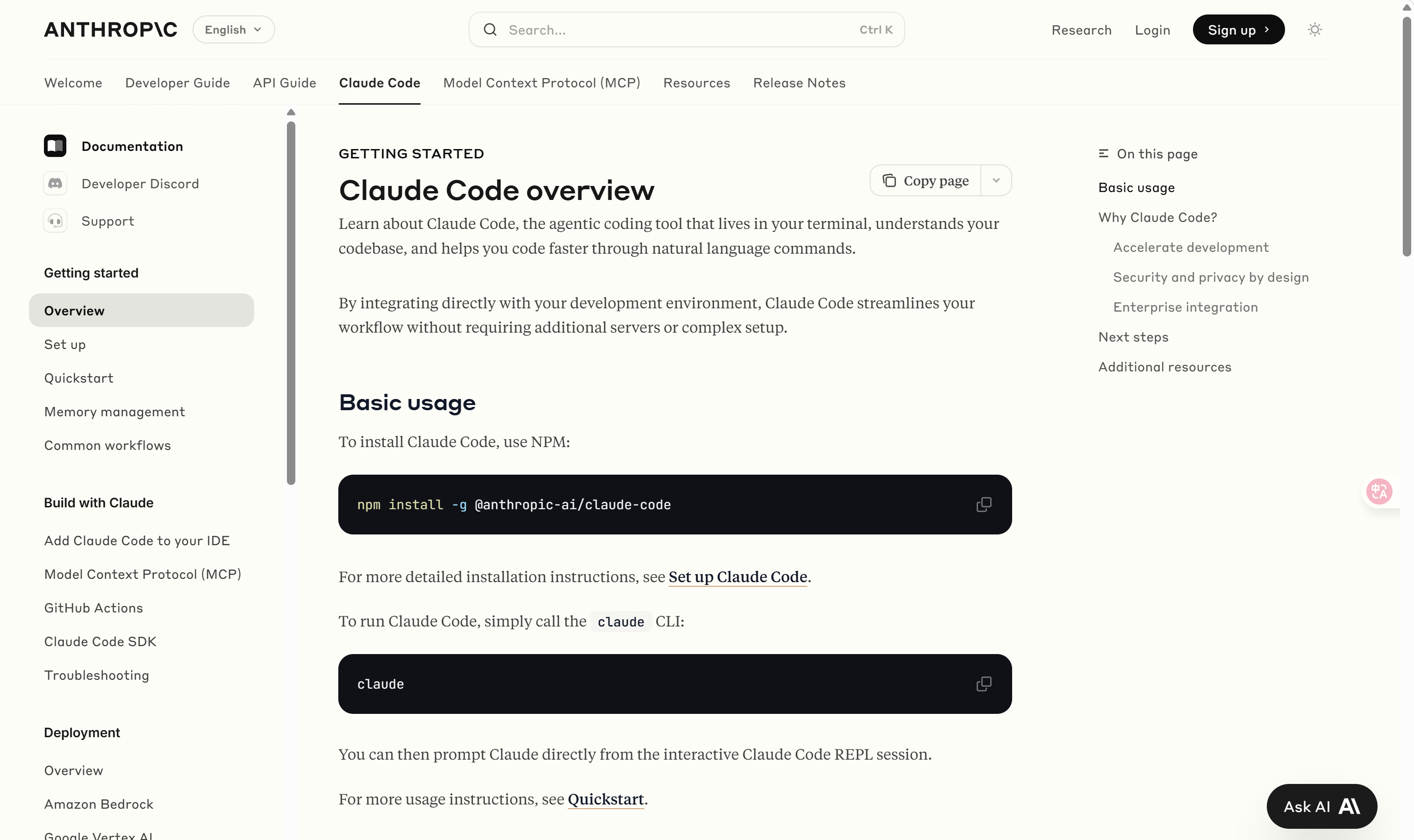Switch to the Developer Guide tab
1414x840 pixels.
coord(177,83)
